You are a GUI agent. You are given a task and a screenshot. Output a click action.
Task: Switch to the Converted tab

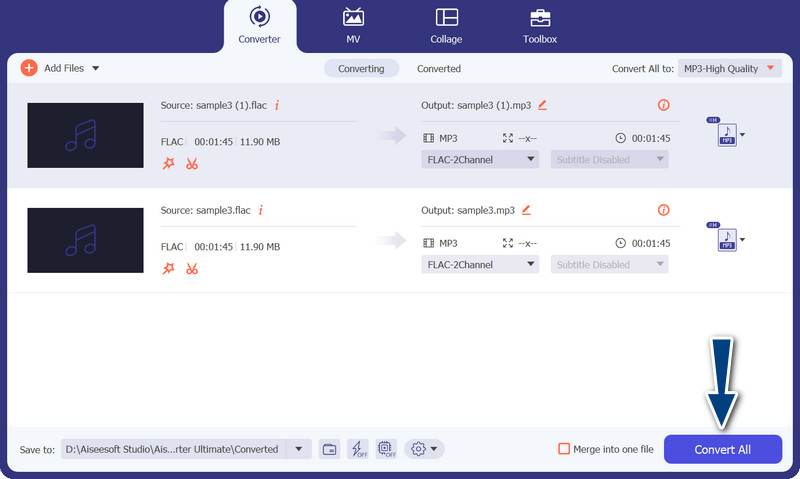pyautogui.click(x=439, y=69)
